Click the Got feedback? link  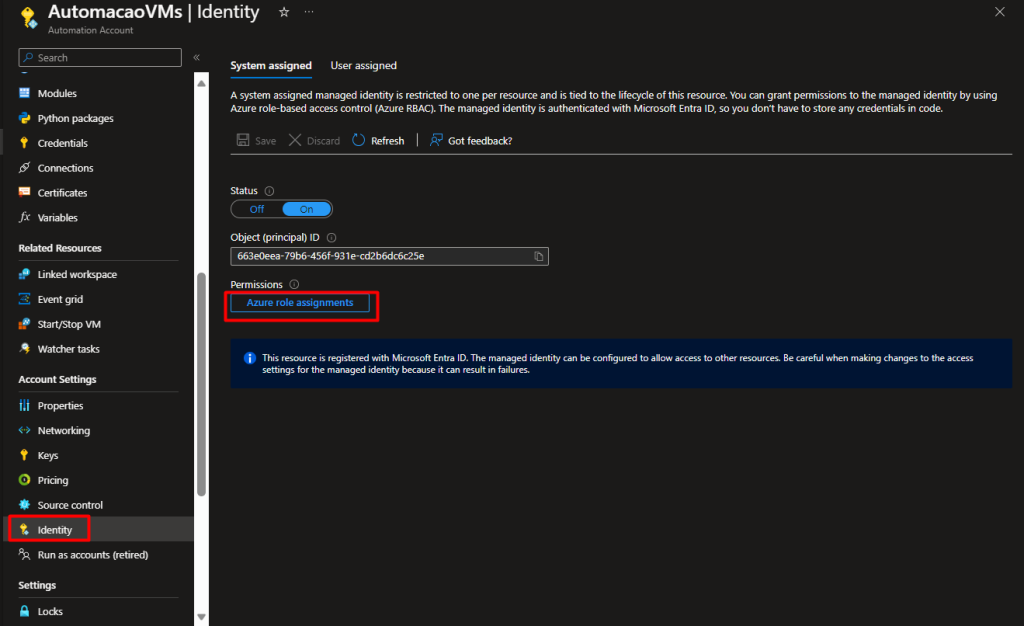[479, 141]
